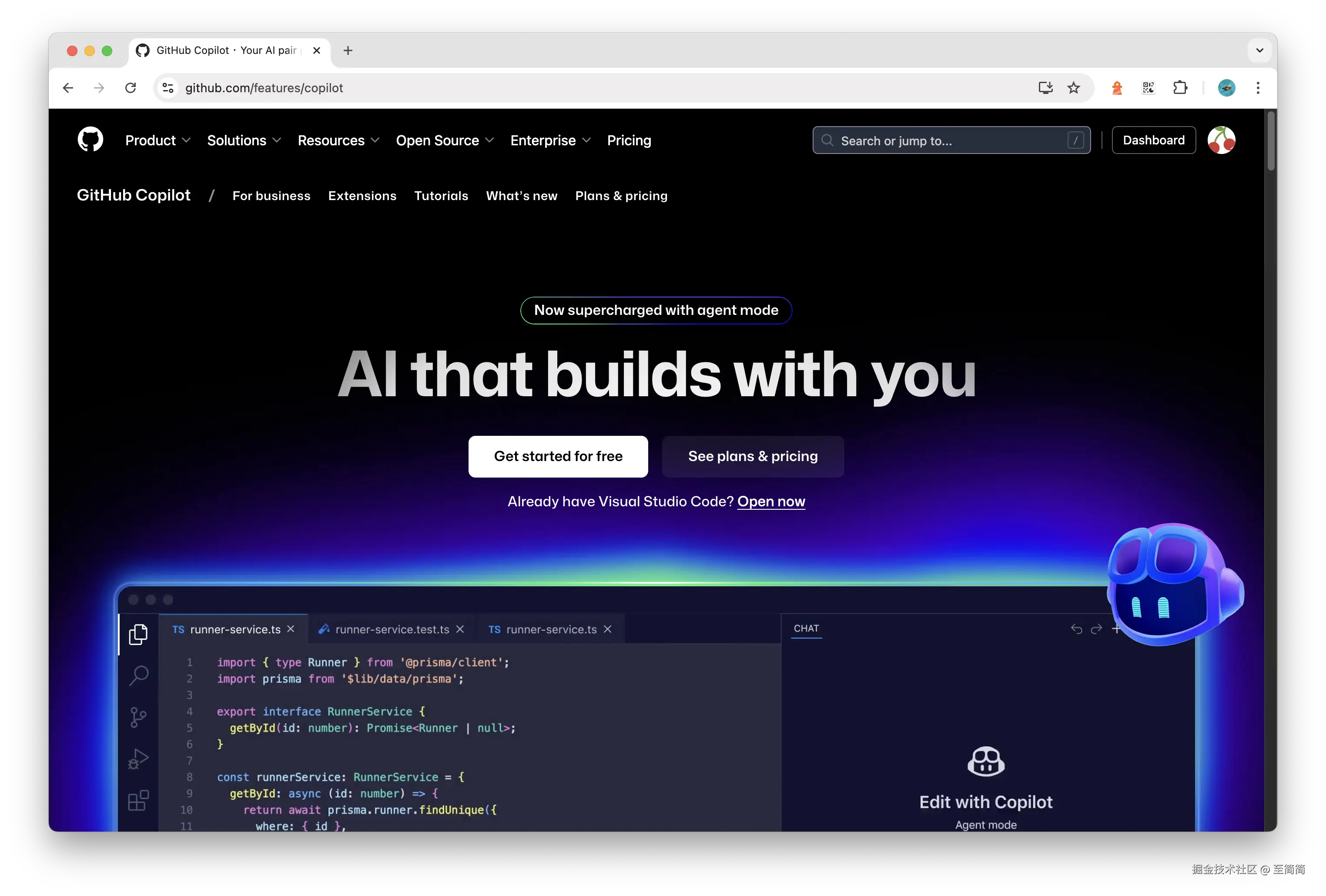Click the source control branch icon
This screenshot has width=1326, height=896.
point(138,718)
